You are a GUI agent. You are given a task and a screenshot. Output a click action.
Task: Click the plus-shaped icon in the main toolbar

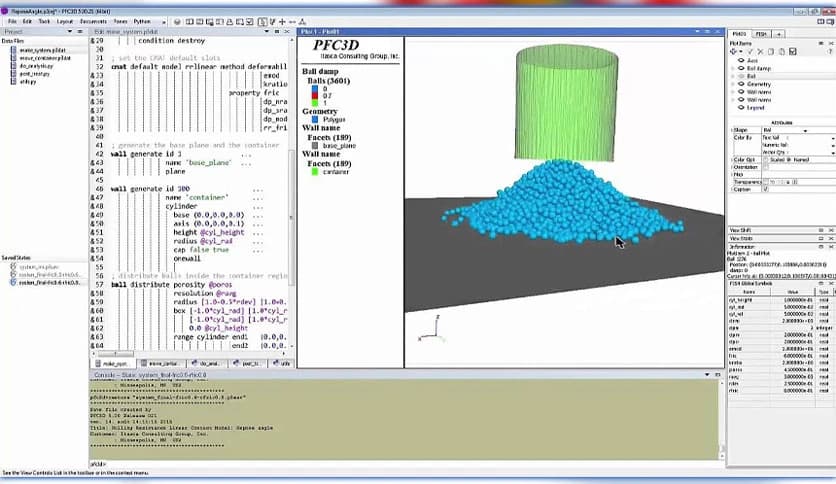[282, 22]
